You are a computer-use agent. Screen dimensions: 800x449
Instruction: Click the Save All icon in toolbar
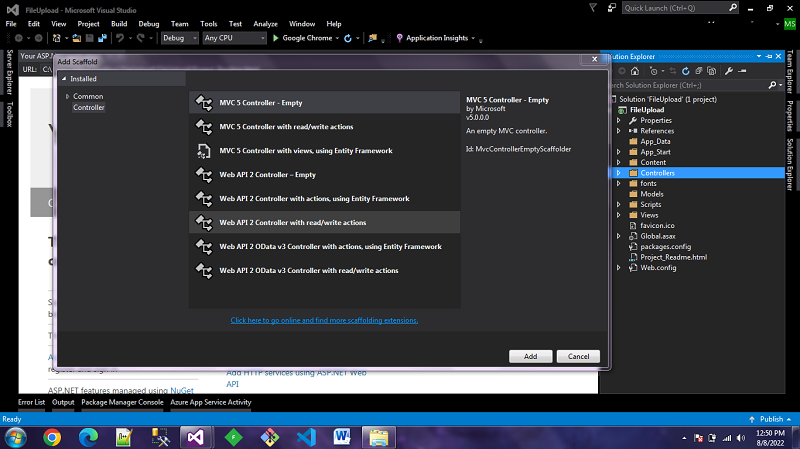tap(102, 38)
